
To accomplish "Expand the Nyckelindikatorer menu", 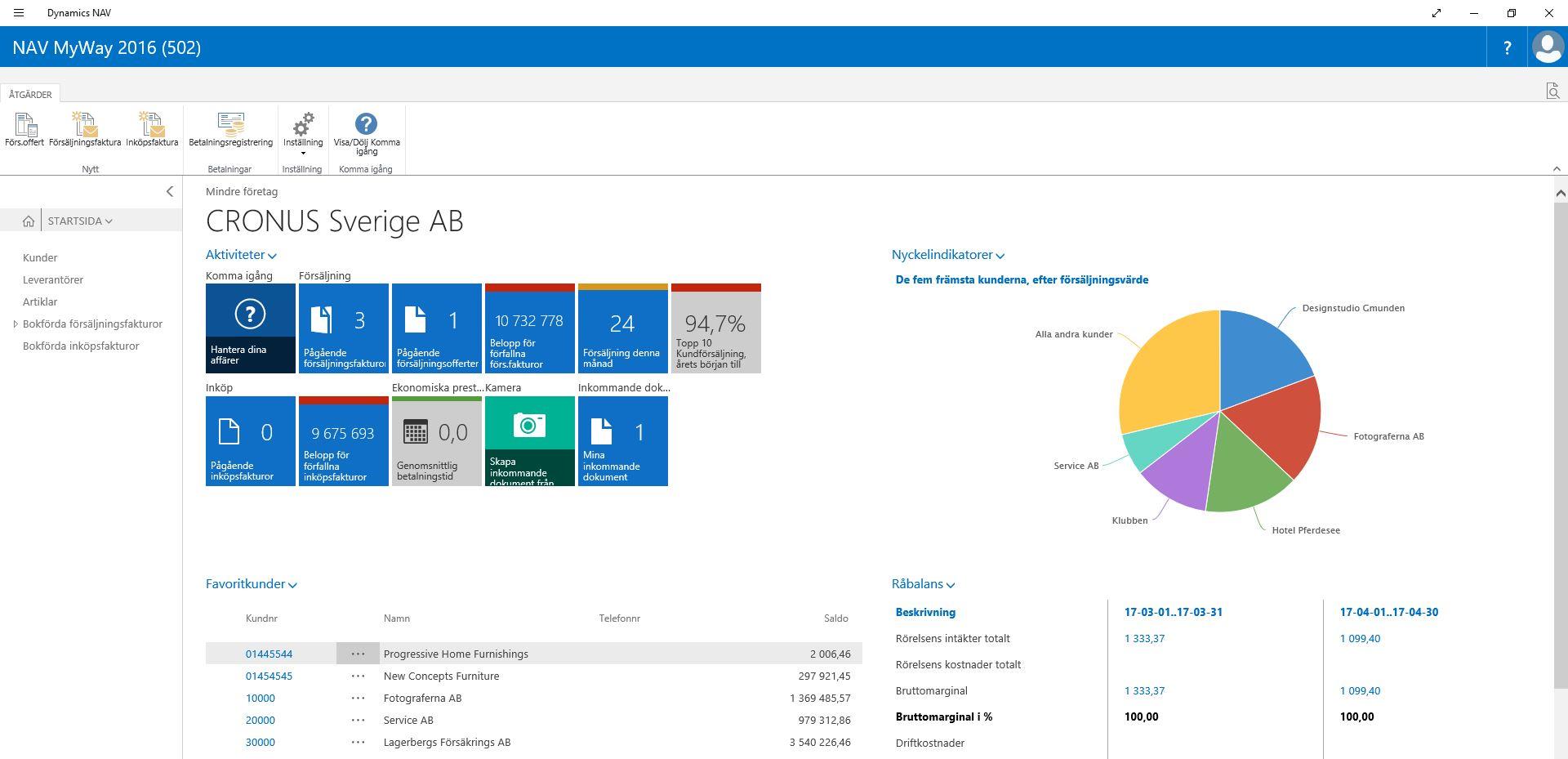I will pos(947,255).
